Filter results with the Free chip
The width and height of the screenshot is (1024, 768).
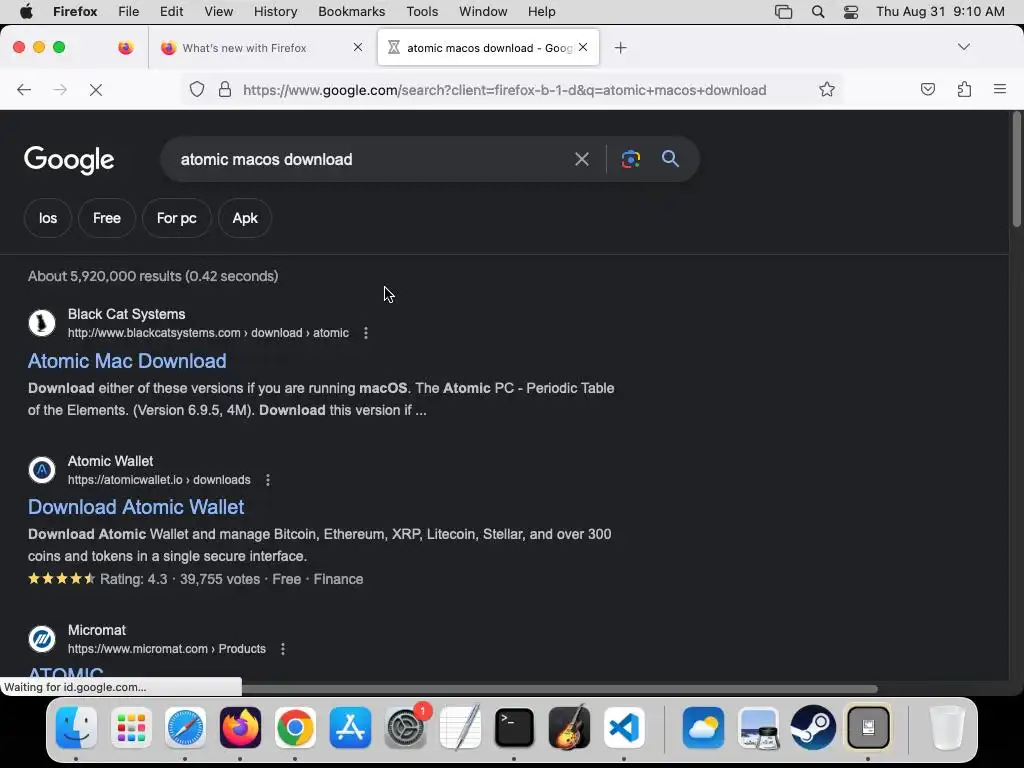(106, 218)
